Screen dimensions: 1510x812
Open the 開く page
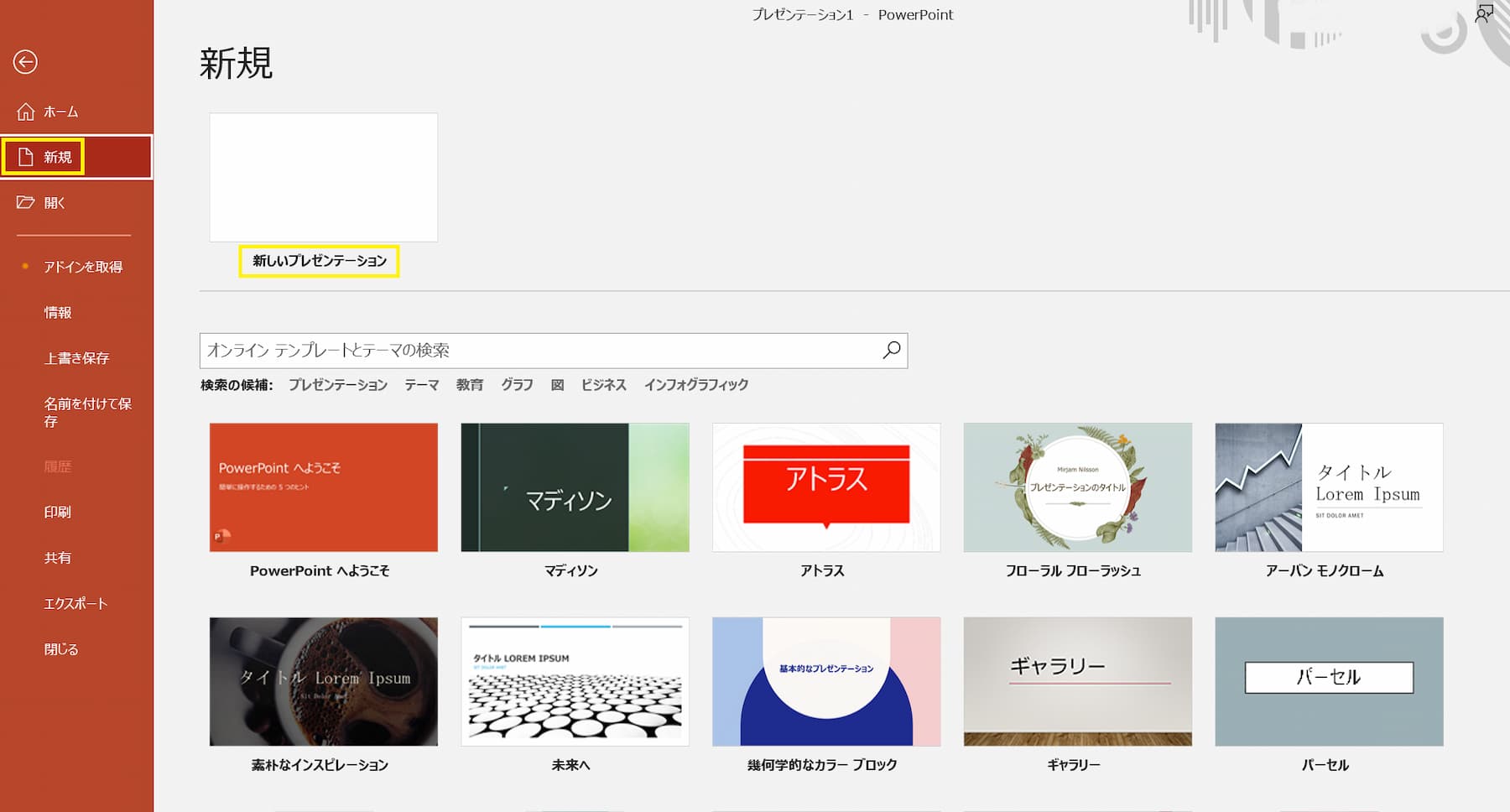76,202
